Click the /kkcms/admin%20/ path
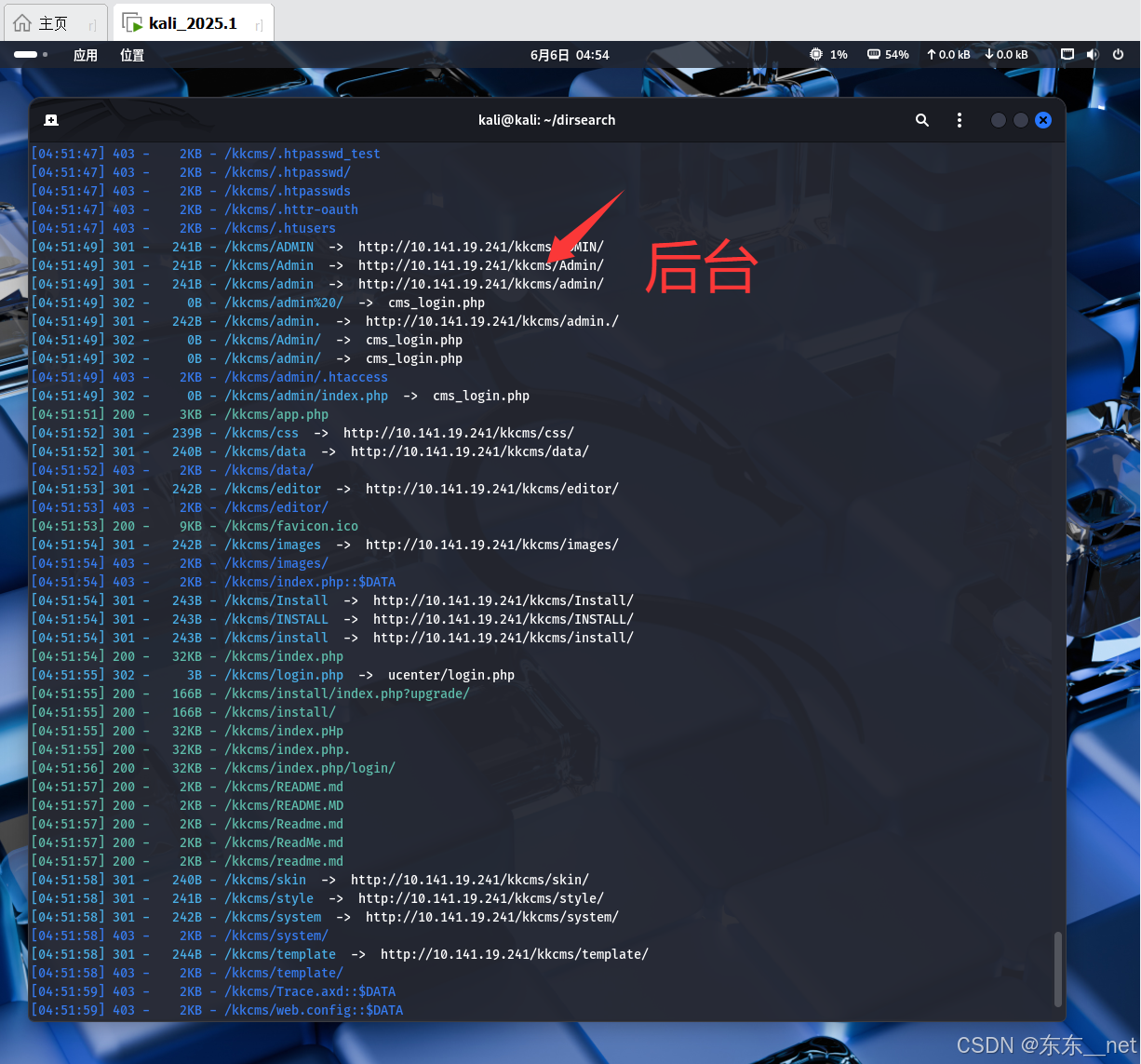Image resolution: width=1141 pixels, height=1064 pixels. (x=284, y=303)
